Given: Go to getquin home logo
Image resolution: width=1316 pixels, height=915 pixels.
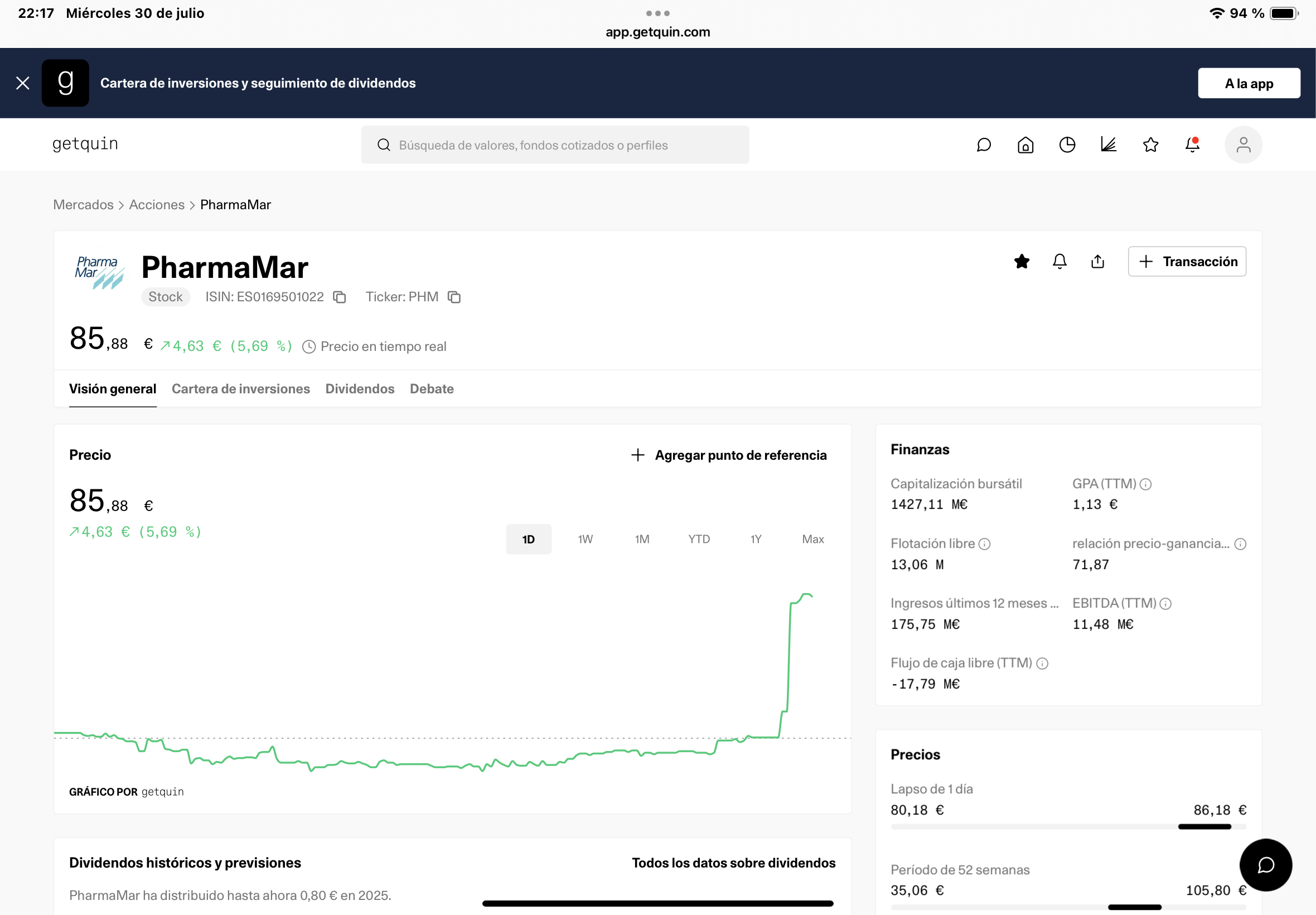Looking at the screenshot, I should pyautogui.click(x=85, y=144).
